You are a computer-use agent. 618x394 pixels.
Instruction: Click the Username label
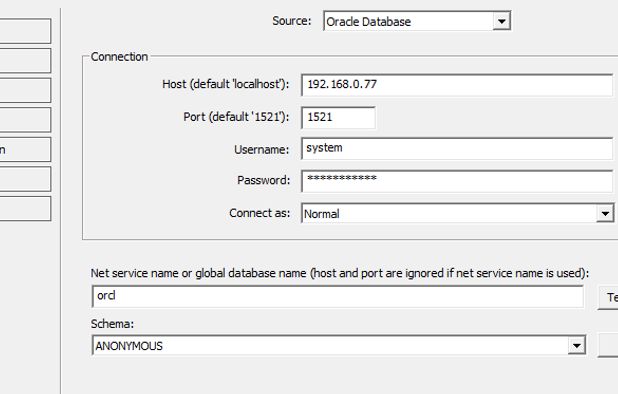coord(261,150)
